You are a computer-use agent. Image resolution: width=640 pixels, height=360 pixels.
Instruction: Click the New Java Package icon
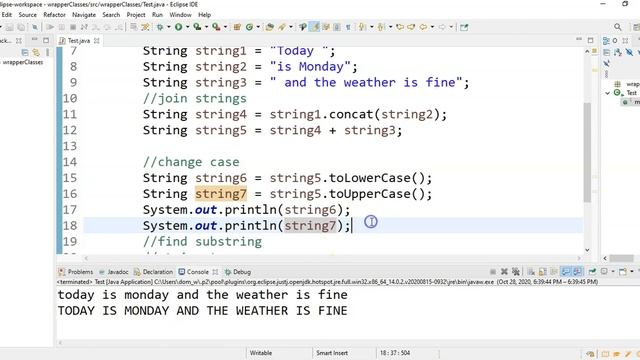[237, 27]
